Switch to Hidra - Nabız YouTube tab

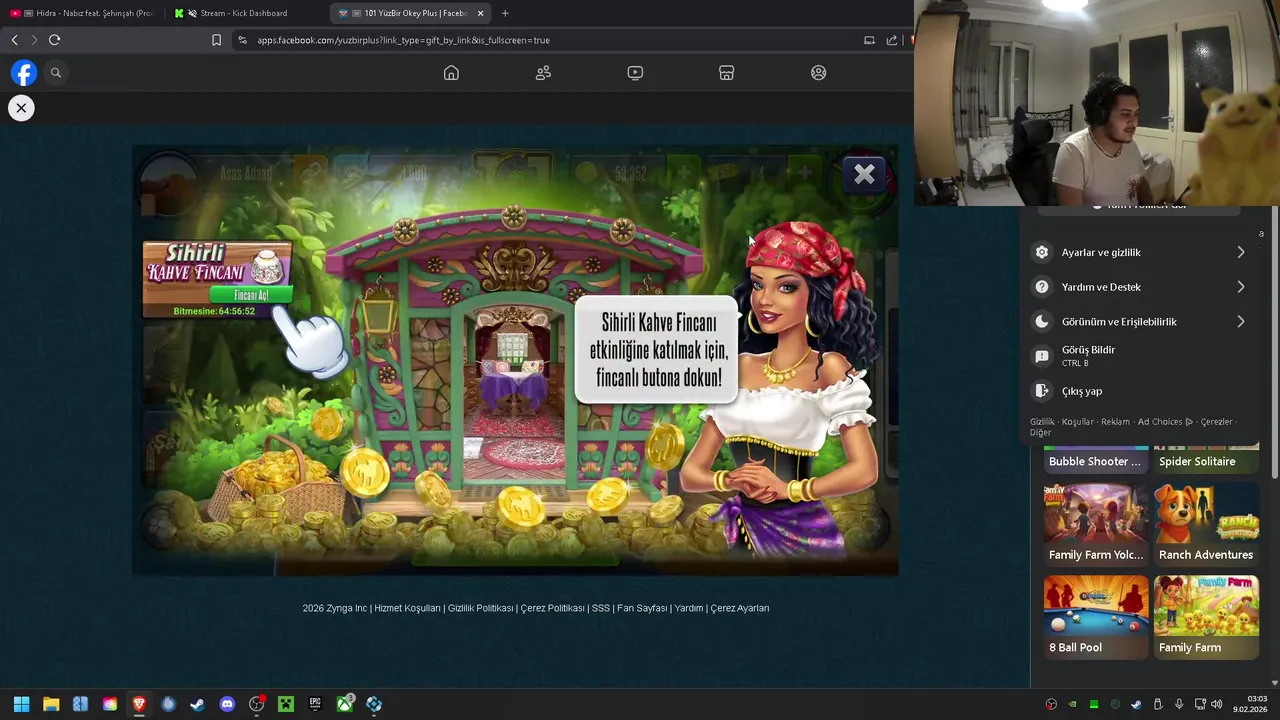pyautogui.click(x=82, y=13)
